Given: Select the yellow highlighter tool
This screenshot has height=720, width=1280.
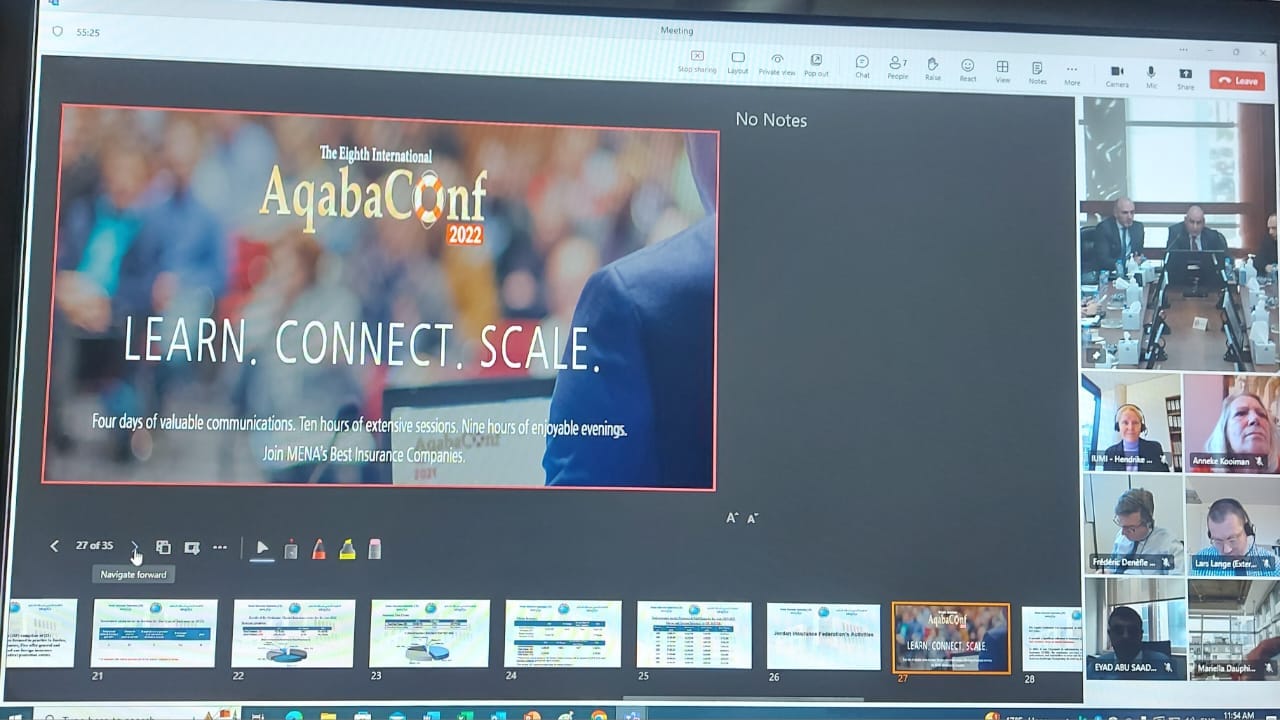Looking at the screenshot, I should point(347,549).
